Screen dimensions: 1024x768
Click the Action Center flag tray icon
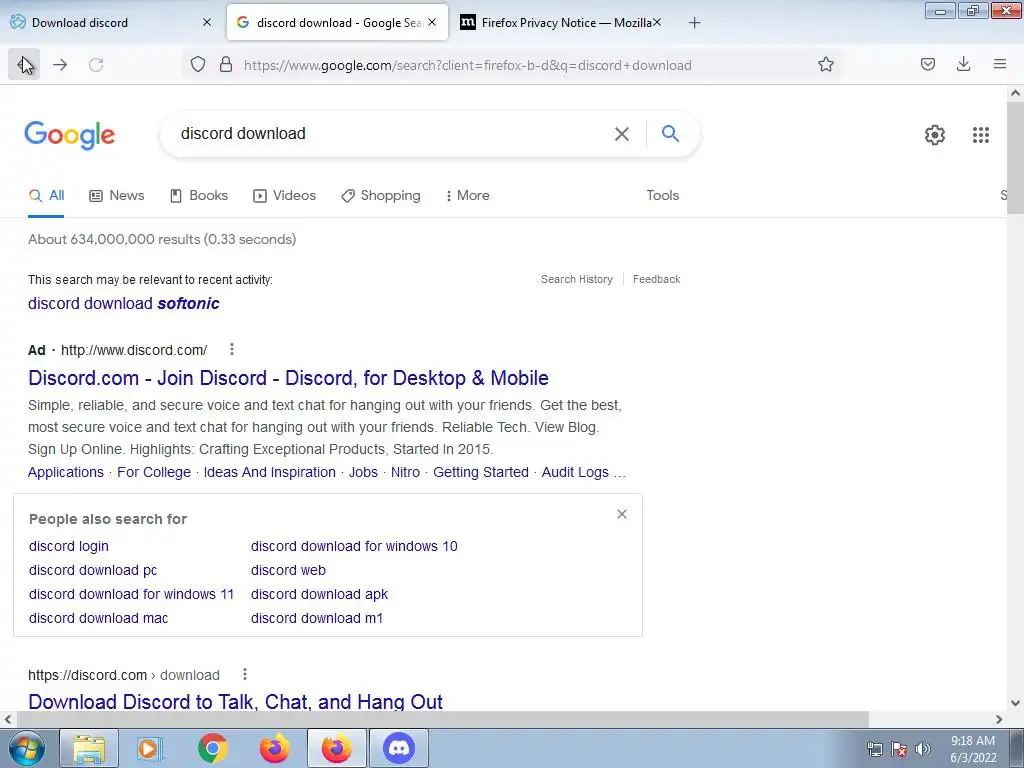coord(899,749)
